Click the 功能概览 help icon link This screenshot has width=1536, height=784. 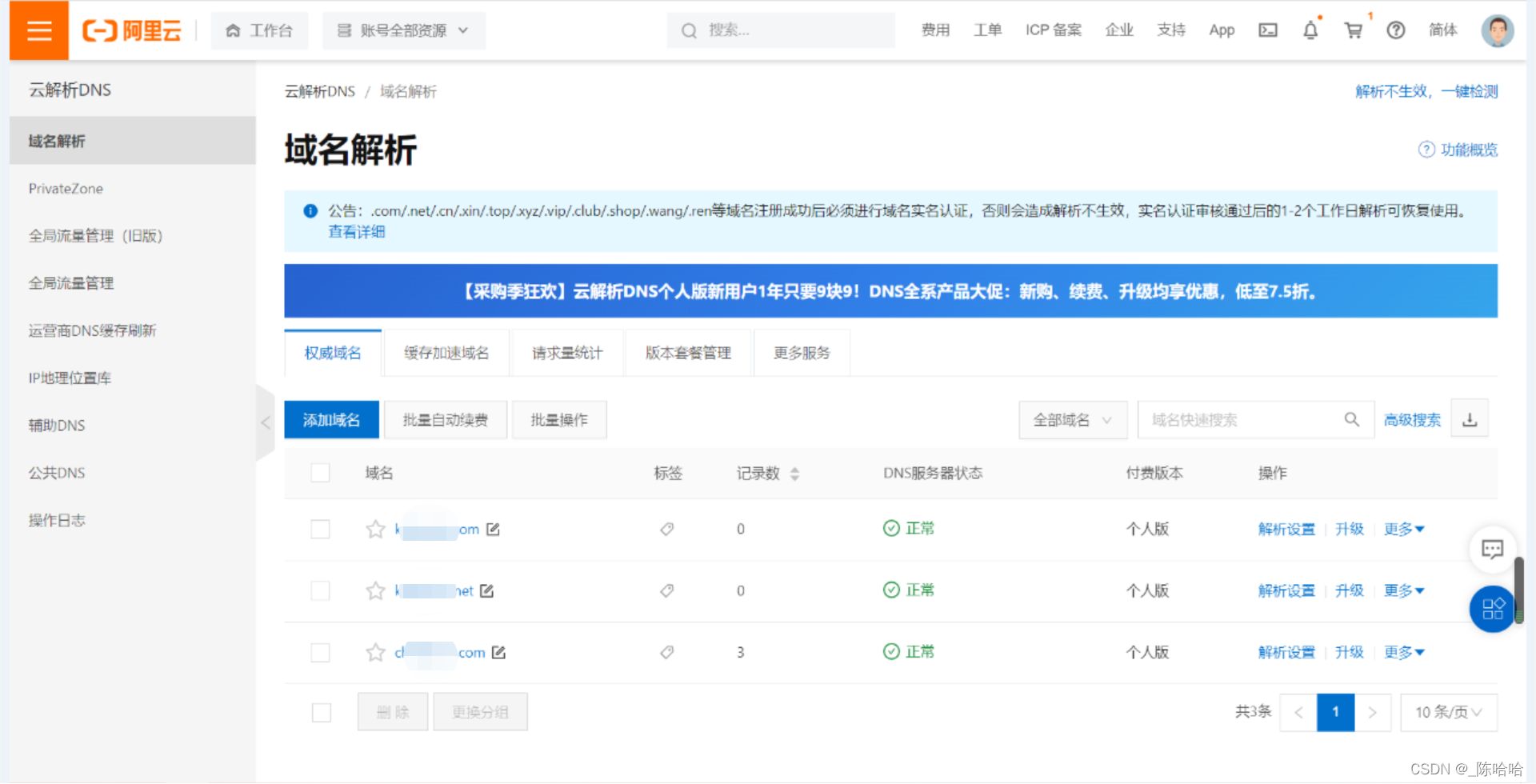pyautogui.click(x=1458, y=150)
